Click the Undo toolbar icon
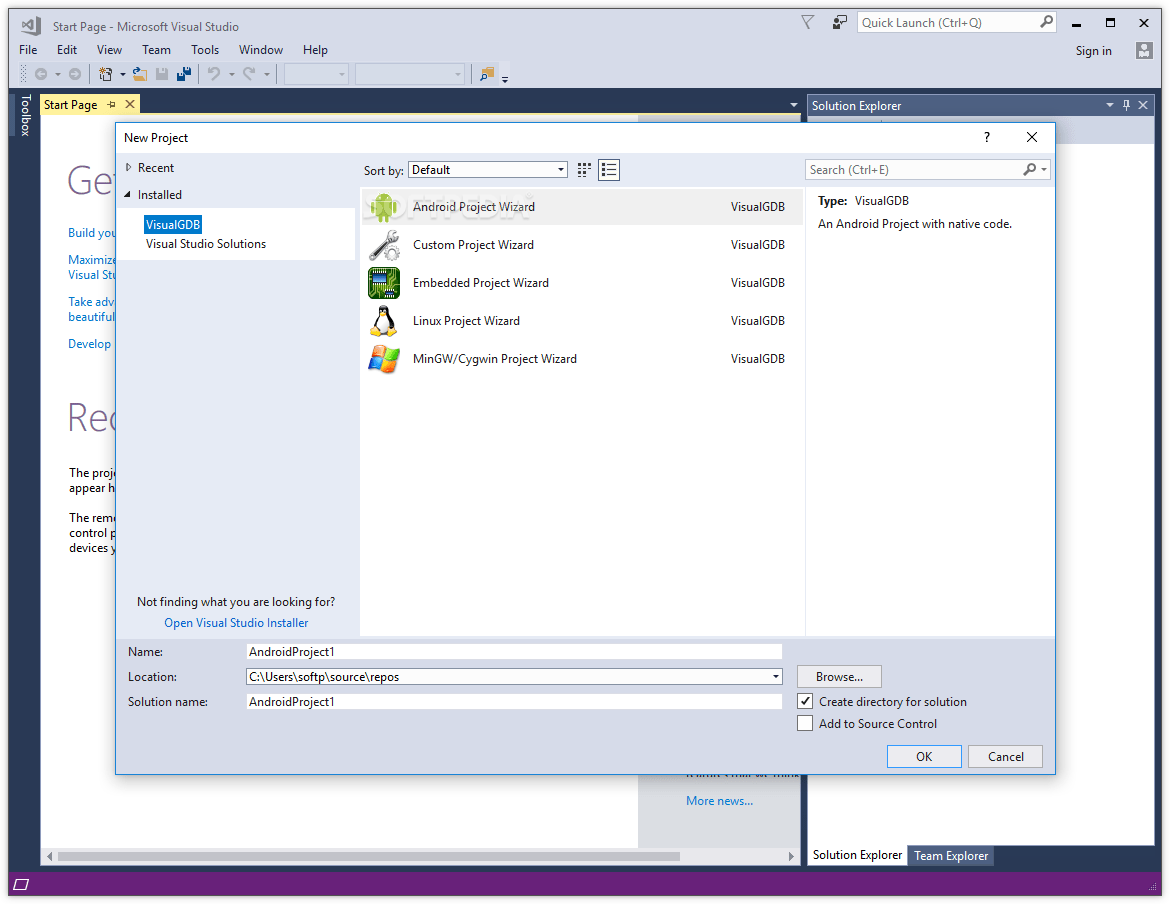1170x904 pixels. [x=214, y=74]
